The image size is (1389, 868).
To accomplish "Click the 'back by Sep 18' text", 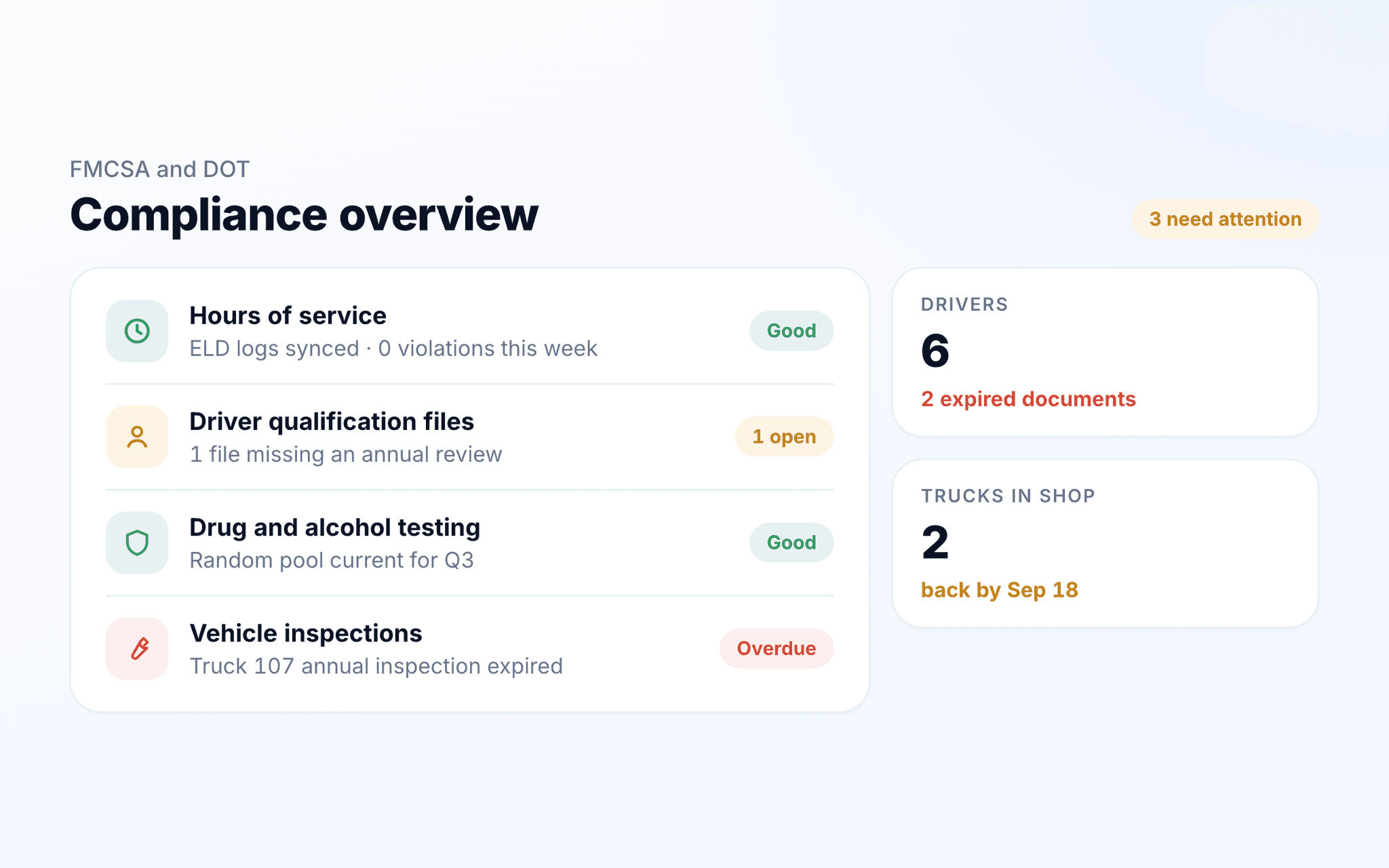I will (999, 590).
